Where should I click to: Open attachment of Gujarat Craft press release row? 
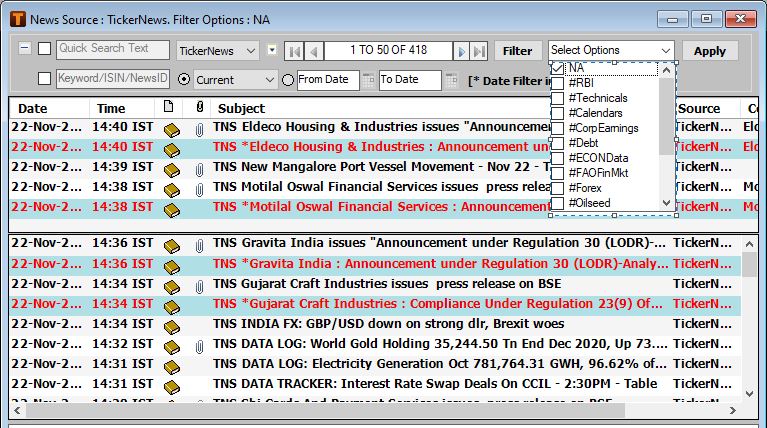[x=200, y=287]
